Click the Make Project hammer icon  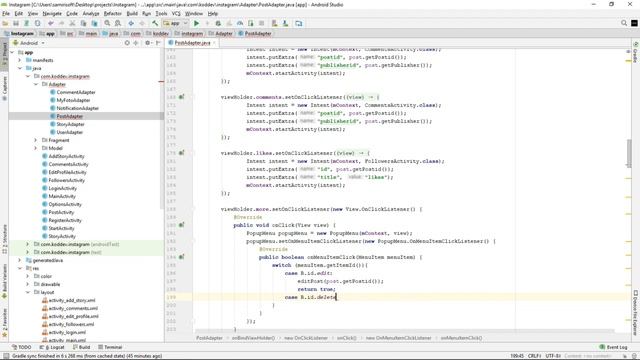[x=155, y=23]
